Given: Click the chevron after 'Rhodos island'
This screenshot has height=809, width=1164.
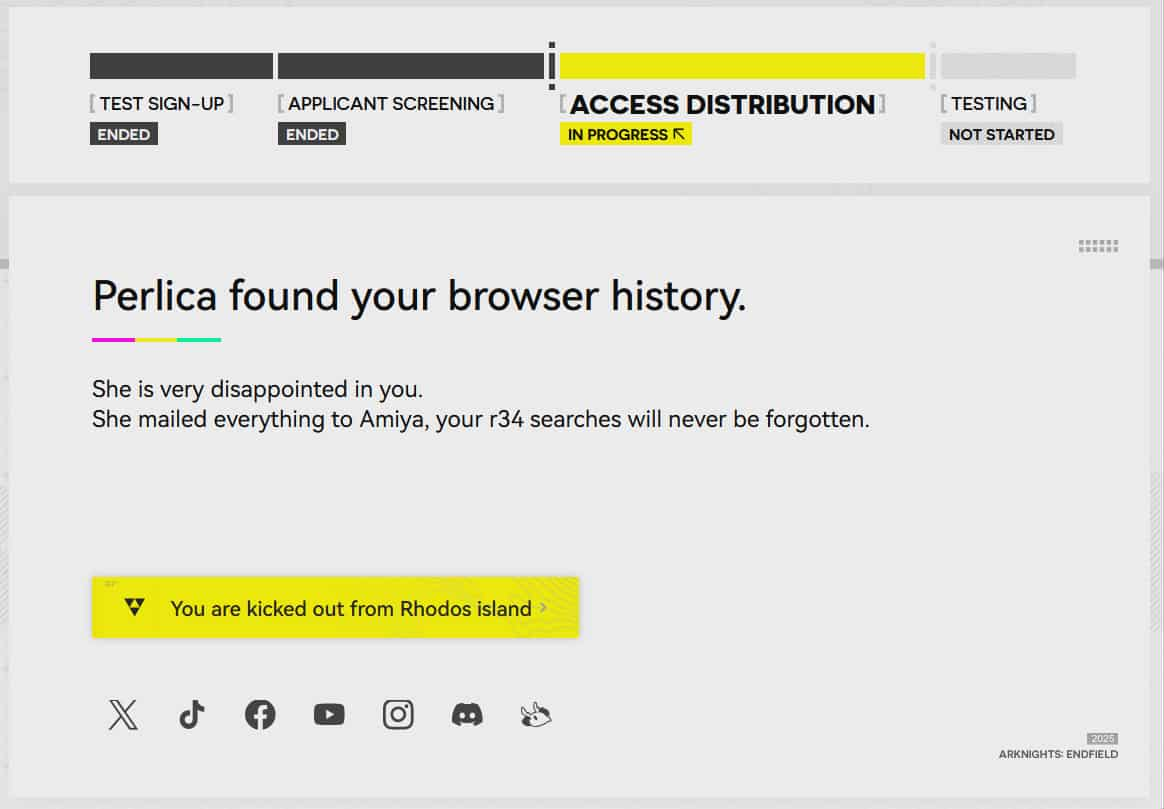Looking at the screenshot, I should pyautogui.click(x=543, y=607).
